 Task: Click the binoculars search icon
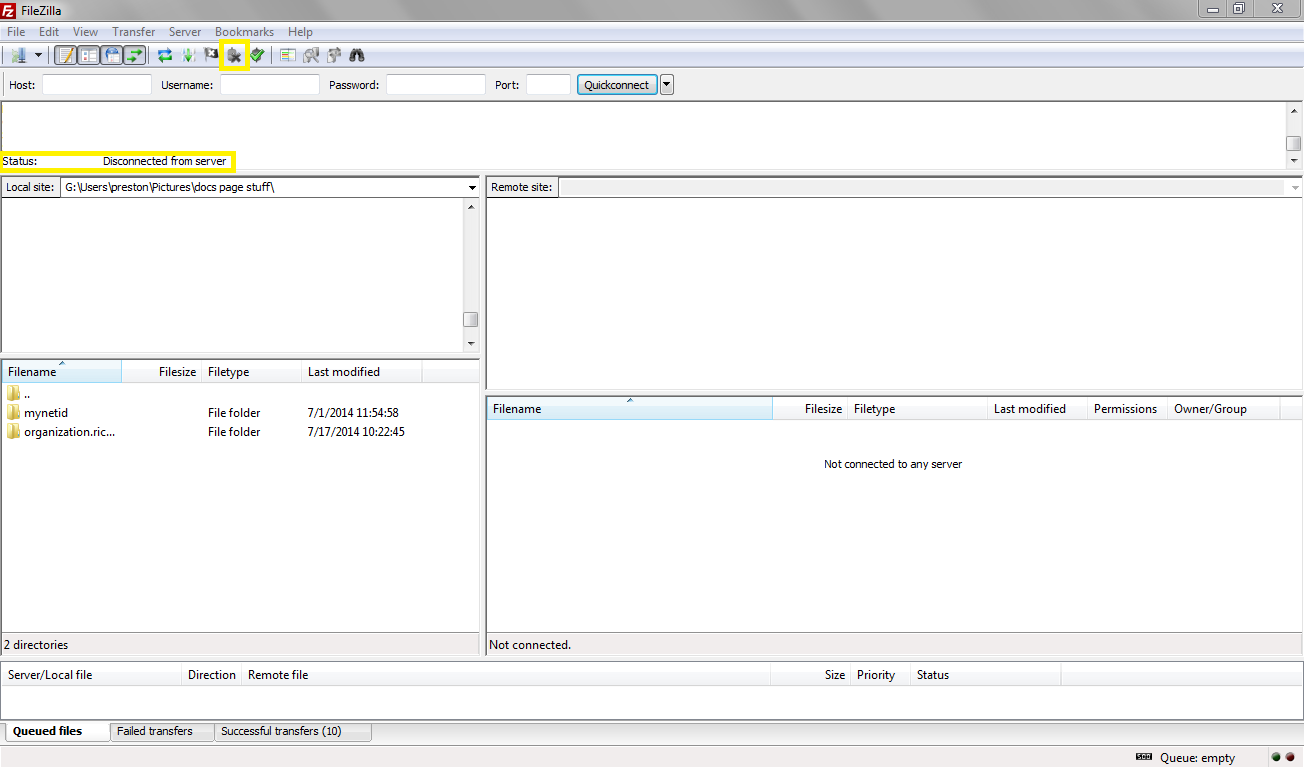click(356, 56)
